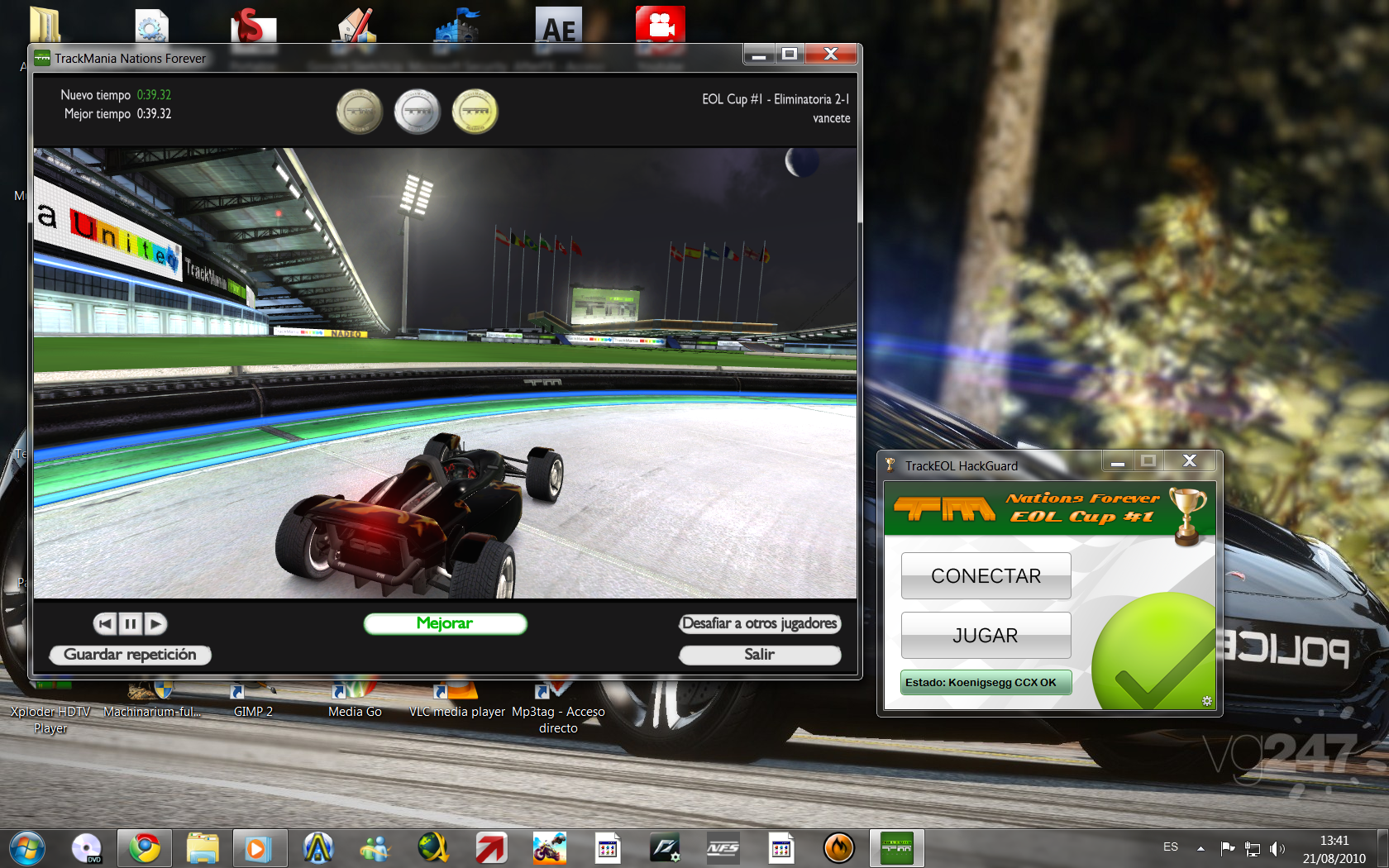Click the gold medal icon
1389x868 pixels.
pyautogui.click(x=475, y=112)
